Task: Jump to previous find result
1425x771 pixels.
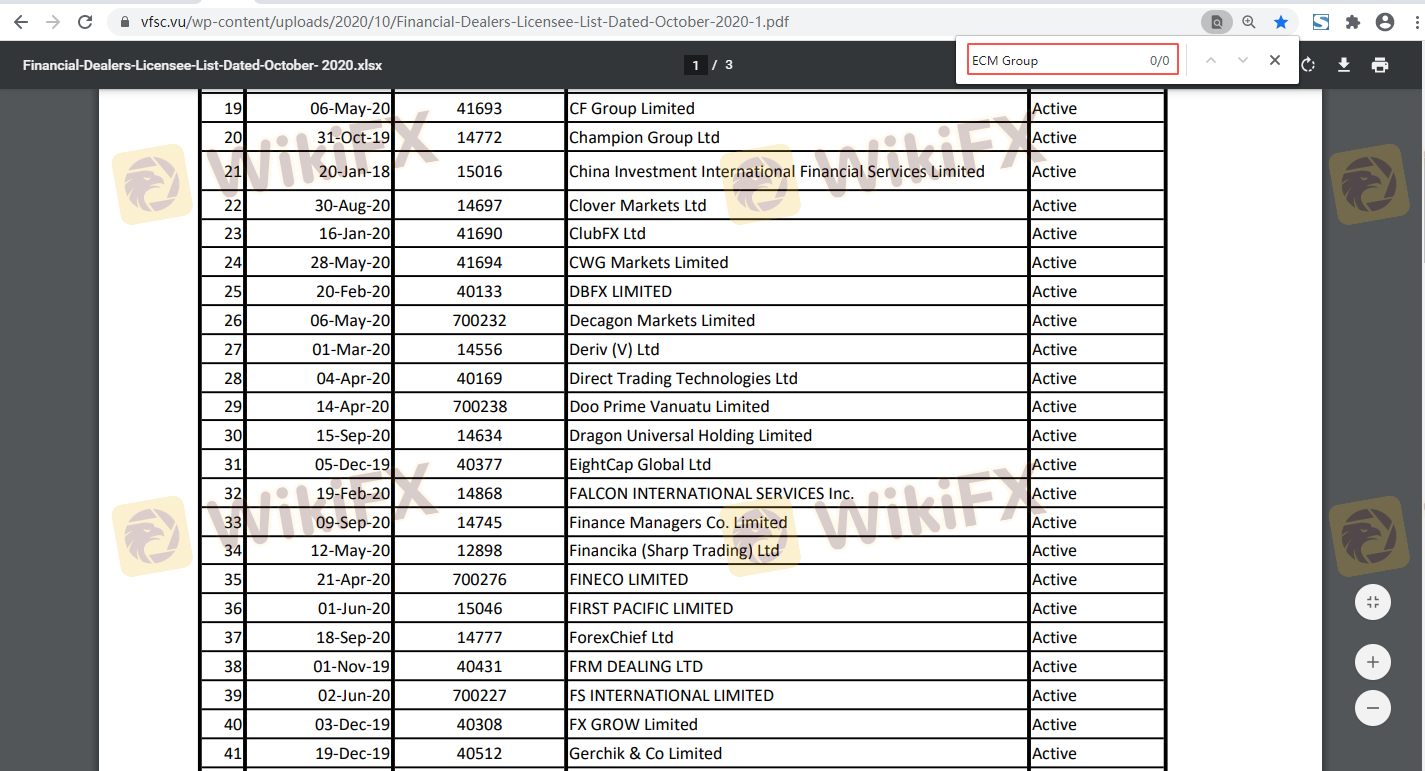Action: (1211, 60)
